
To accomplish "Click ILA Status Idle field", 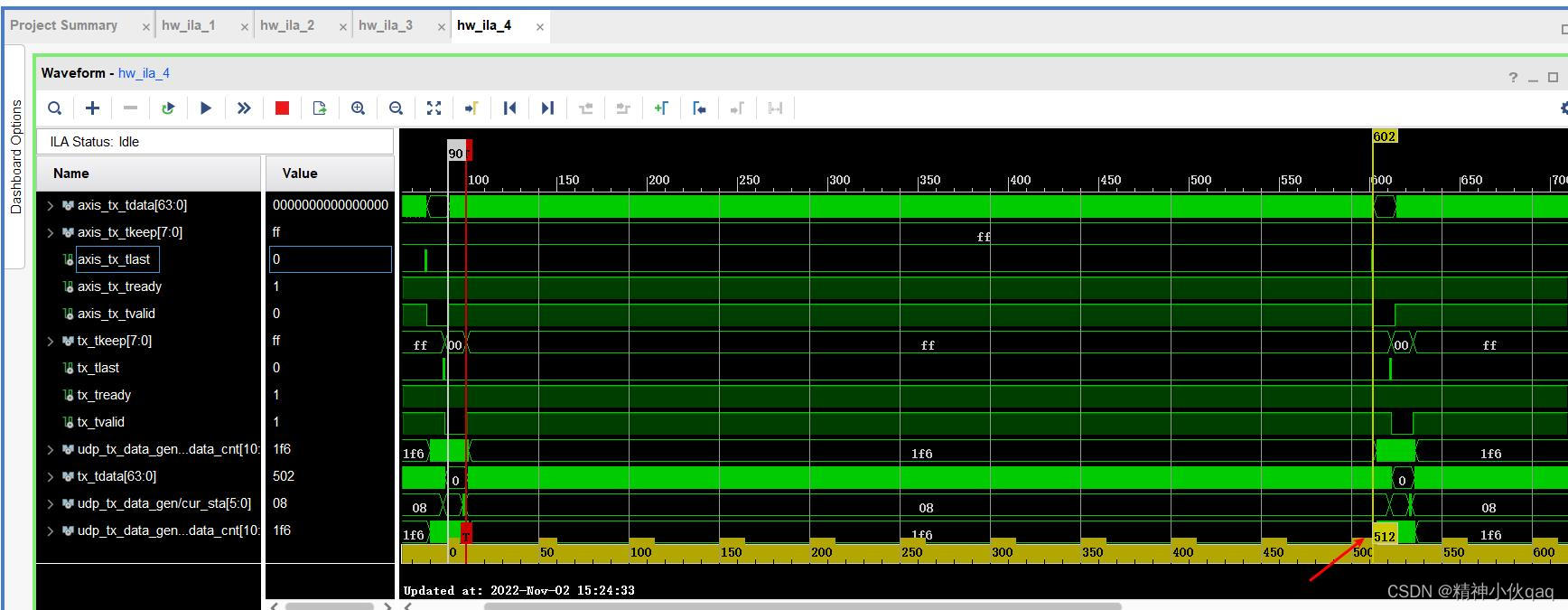I will (215, 142).
